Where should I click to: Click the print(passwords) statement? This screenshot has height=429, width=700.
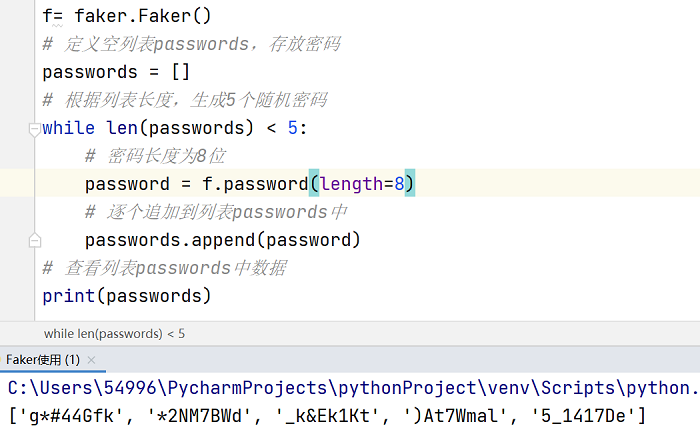tap(126, 296)
